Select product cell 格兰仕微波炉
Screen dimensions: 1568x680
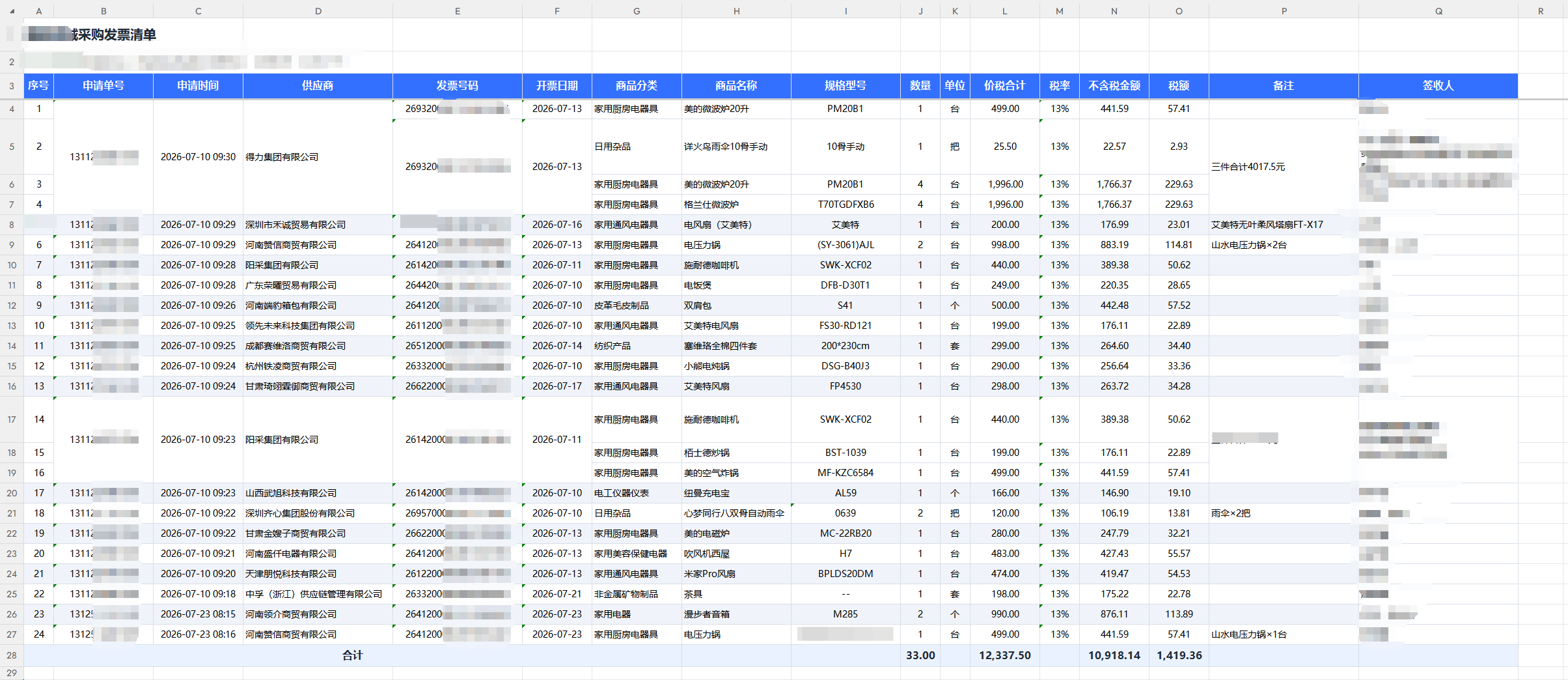point(736,205)
